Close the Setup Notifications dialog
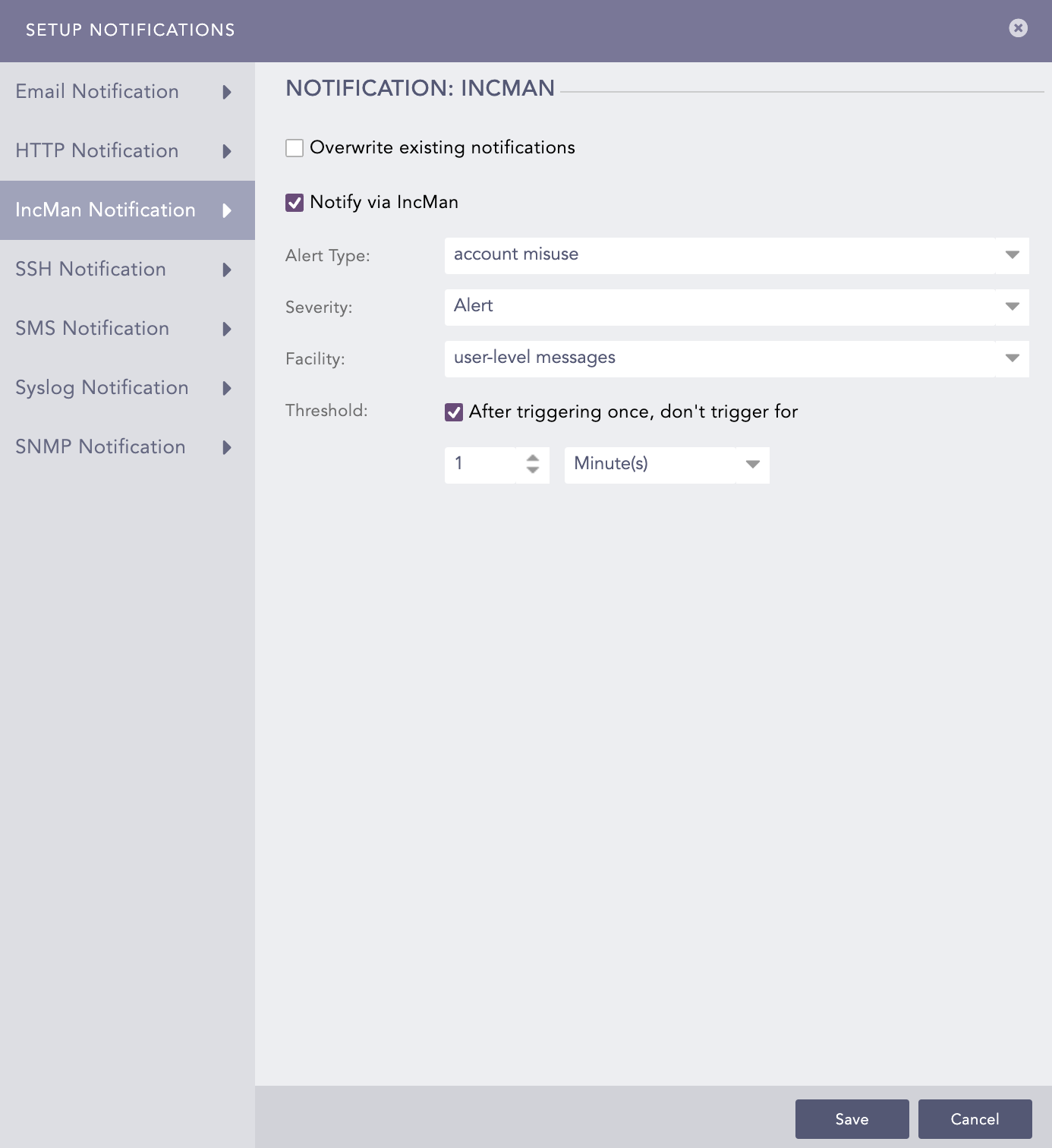This screenshot has height=1148, width=1052. [1018, 28]
